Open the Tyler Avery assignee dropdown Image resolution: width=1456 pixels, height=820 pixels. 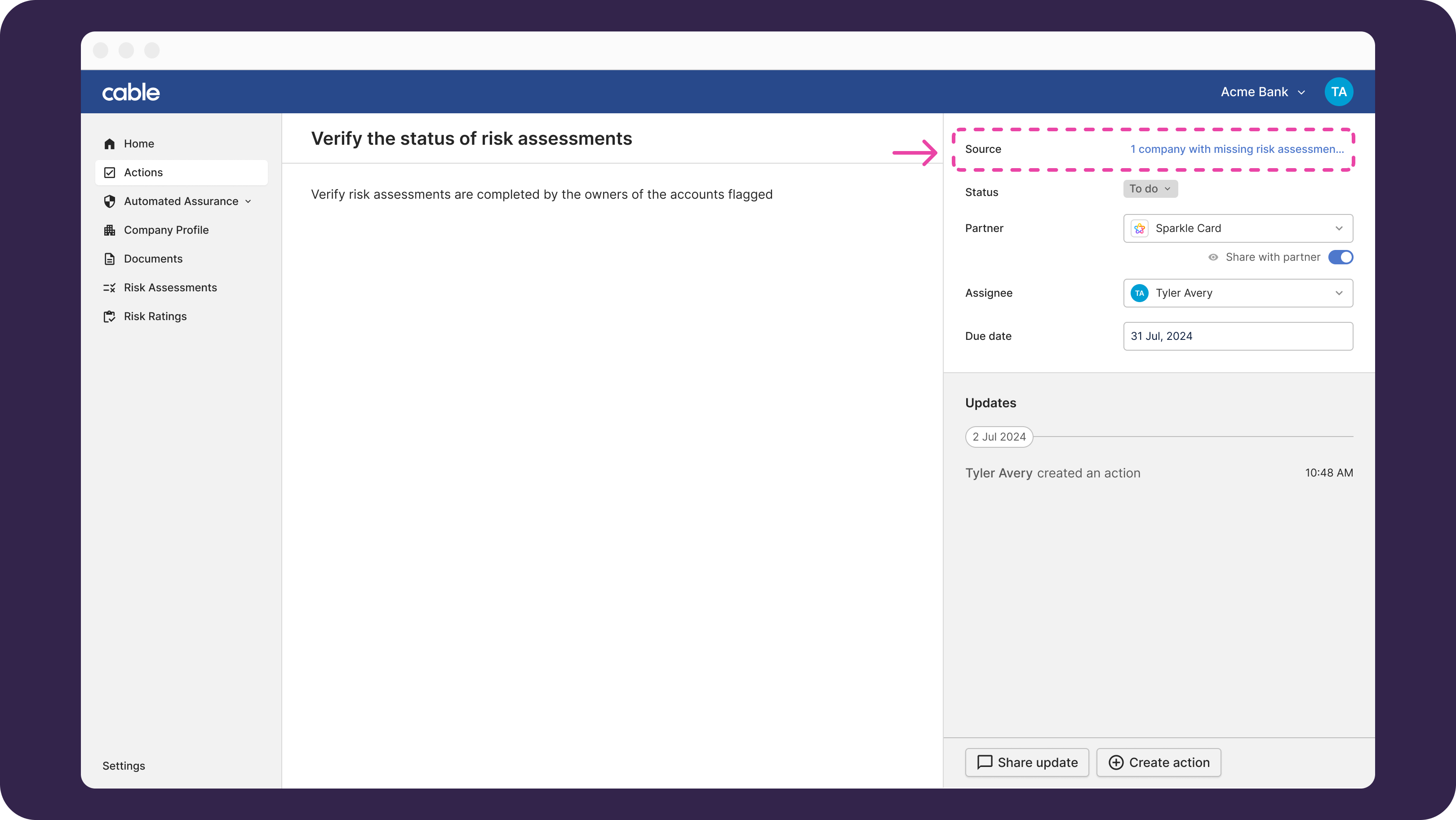point(1238,293)
